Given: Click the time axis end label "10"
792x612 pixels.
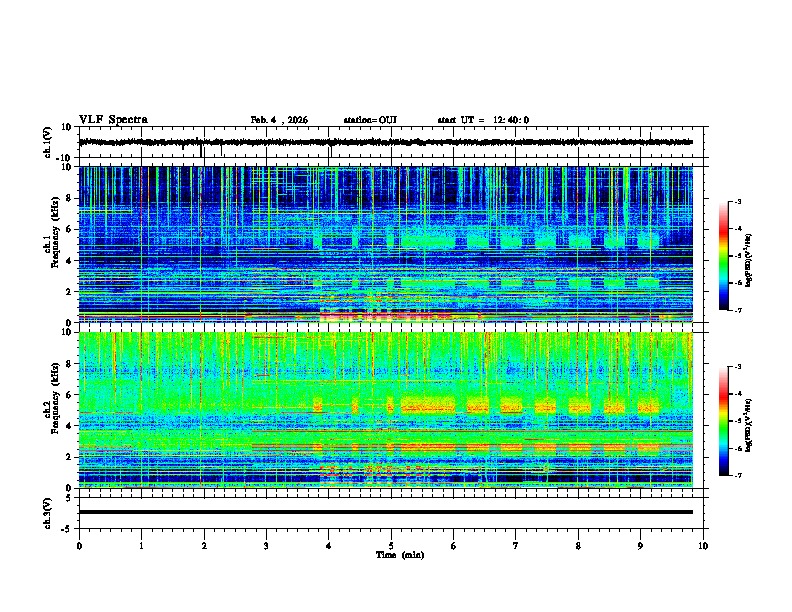Looking at the screenshot, I should [x=703, y=546].
